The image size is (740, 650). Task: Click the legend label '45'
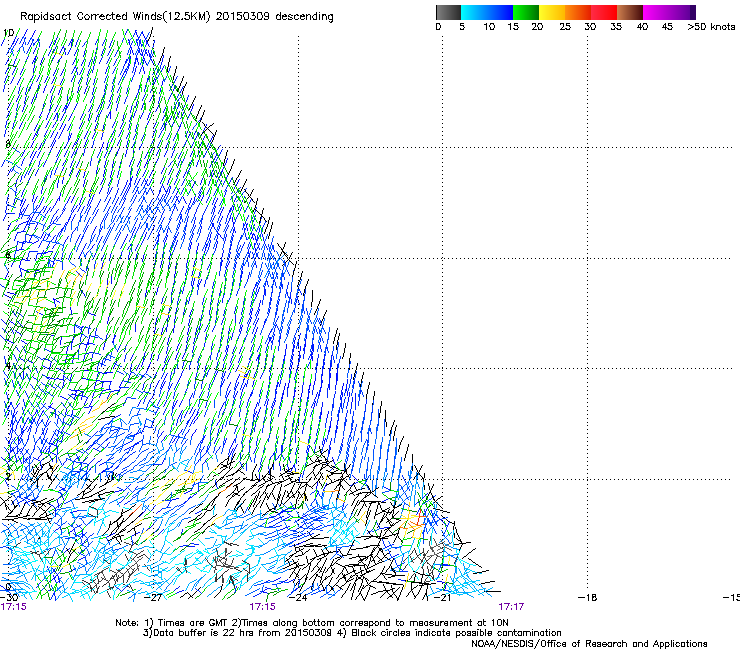[x=667, y=27]
